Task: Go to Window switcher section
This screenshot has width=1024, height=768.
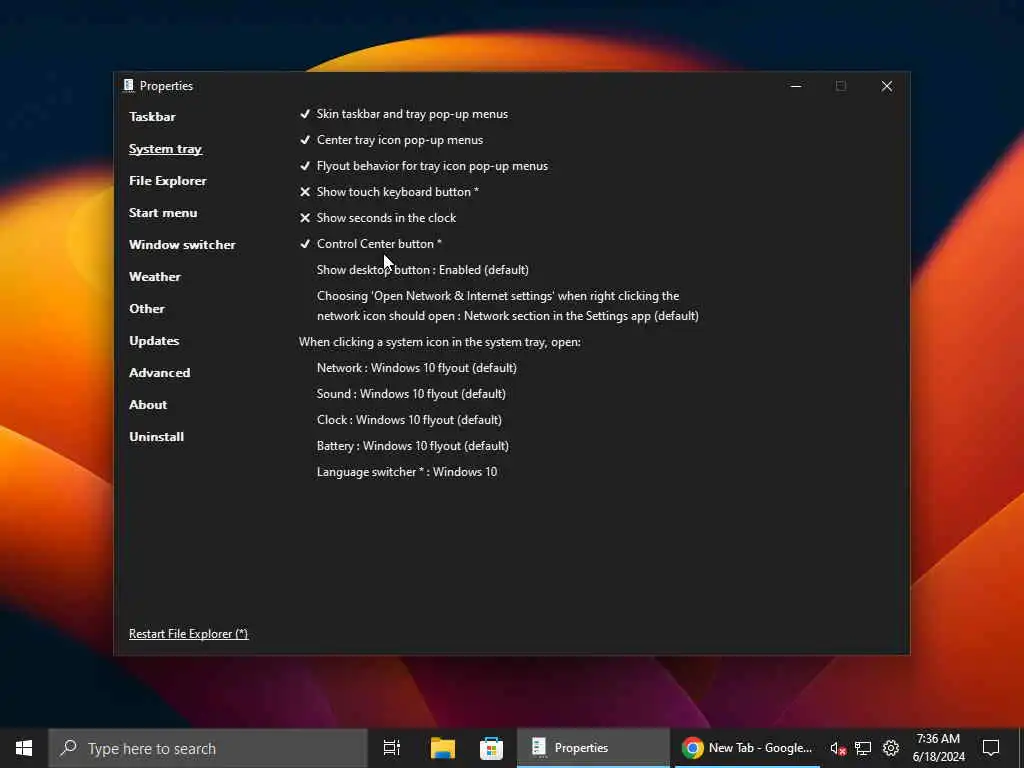Action: (x=182, y=245)
